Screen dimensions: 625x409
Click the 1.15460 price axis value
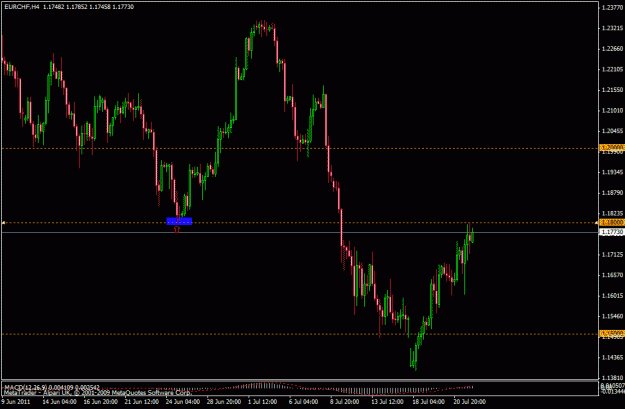tap(613, 317)
